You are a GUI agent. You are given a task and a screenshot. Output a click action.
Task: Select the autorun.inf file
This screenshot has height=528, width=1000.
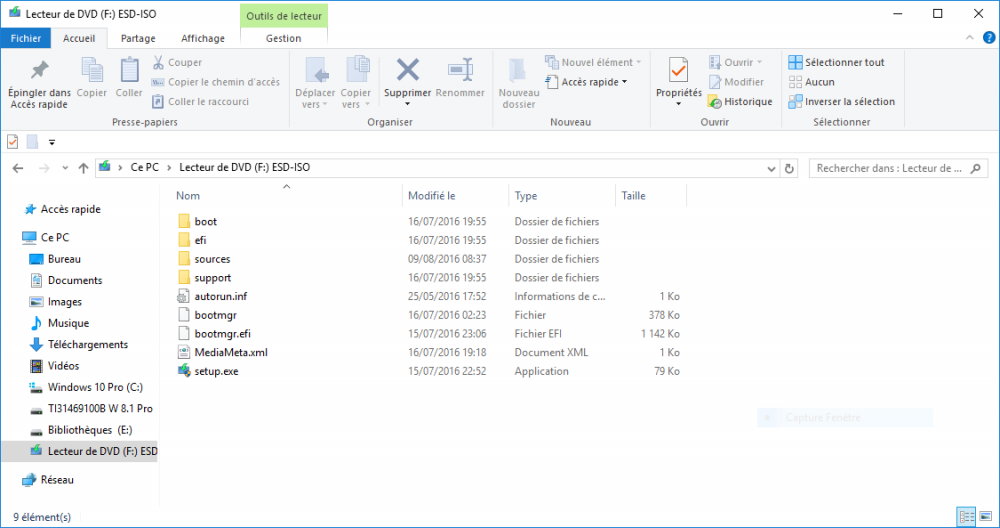click(221, 297)
